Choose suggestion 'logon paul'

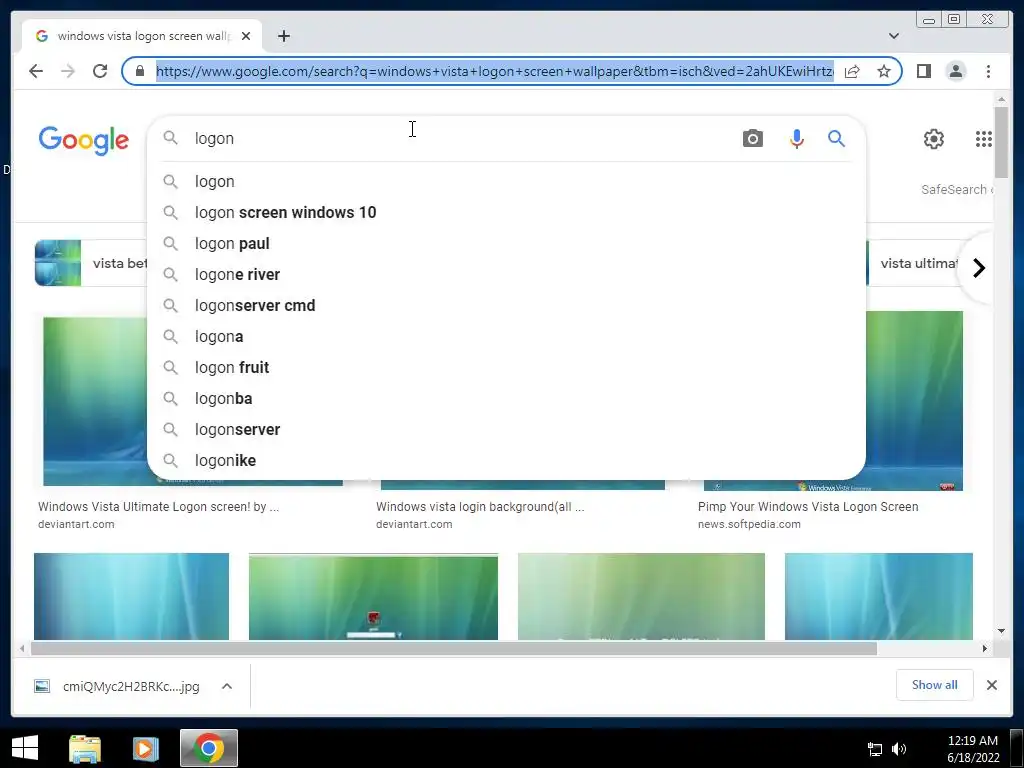point(506,244)
